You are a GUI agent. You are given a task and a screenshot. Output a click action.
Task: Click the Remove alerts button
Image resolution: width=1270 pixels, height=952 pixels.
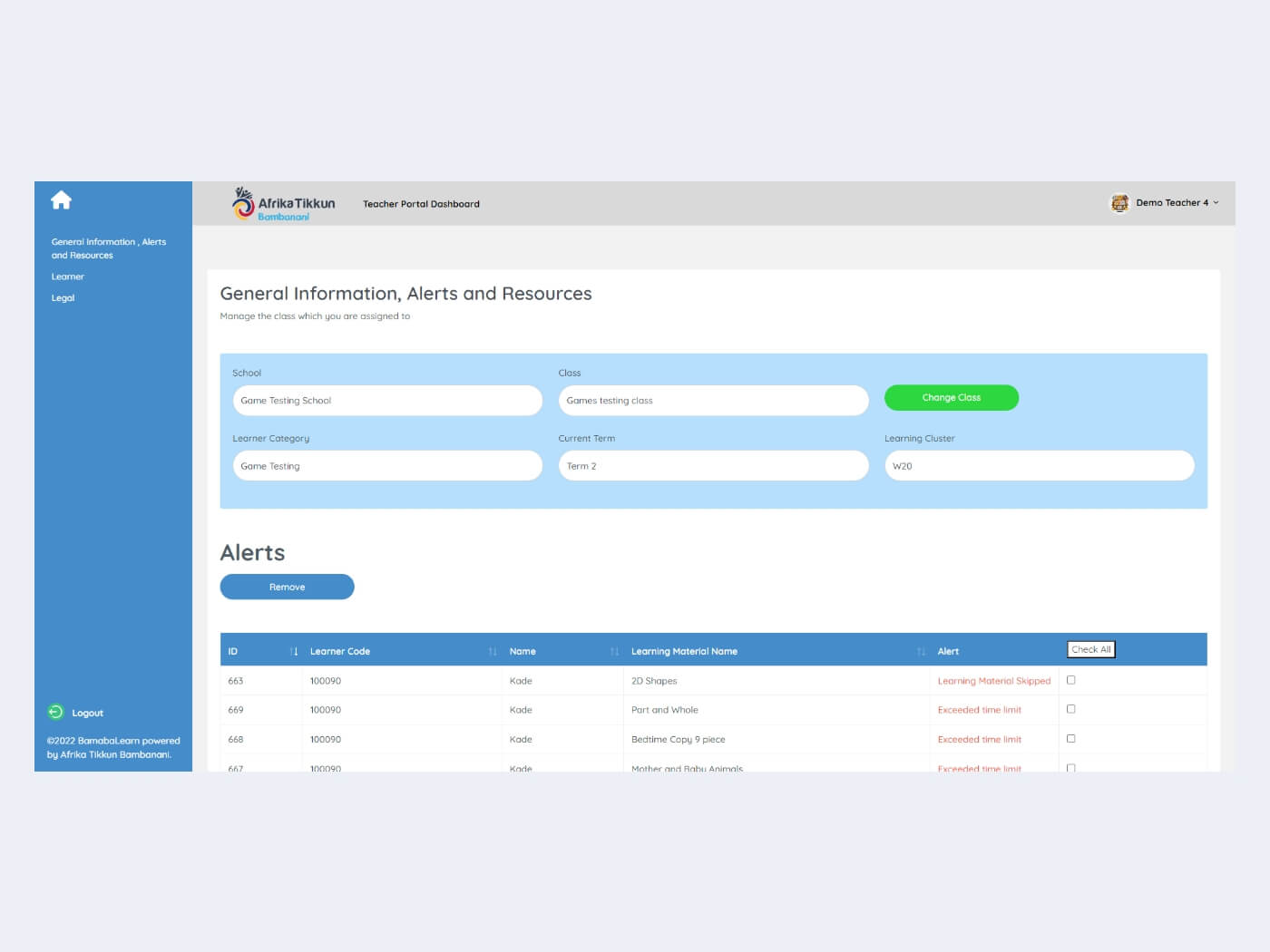click(x=287, y=587)
